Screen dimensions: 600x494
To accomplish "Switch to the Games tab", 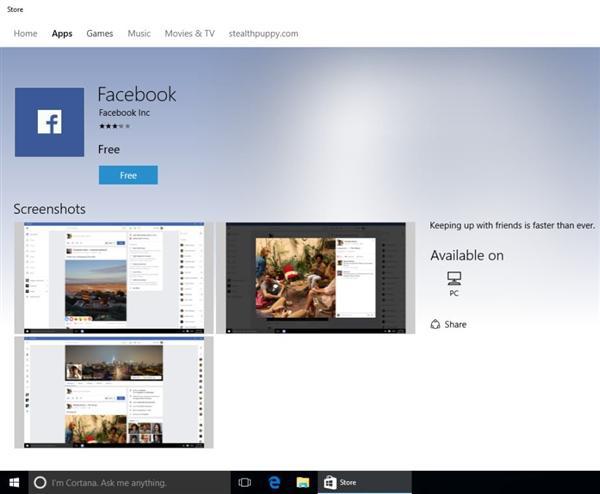I will (99, 33).
